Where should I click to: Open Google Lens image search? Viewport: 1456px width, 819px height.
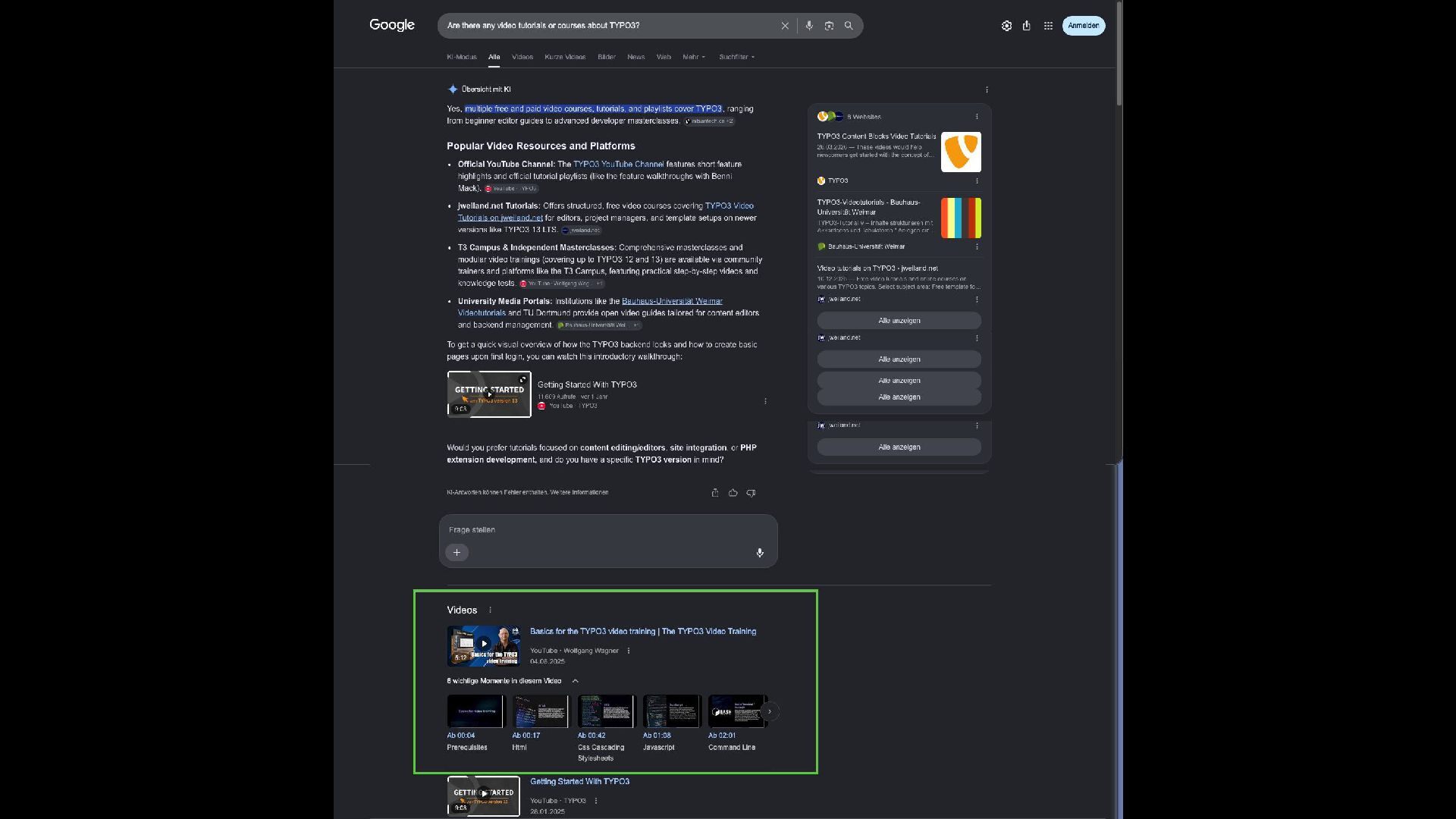(829, 26)
